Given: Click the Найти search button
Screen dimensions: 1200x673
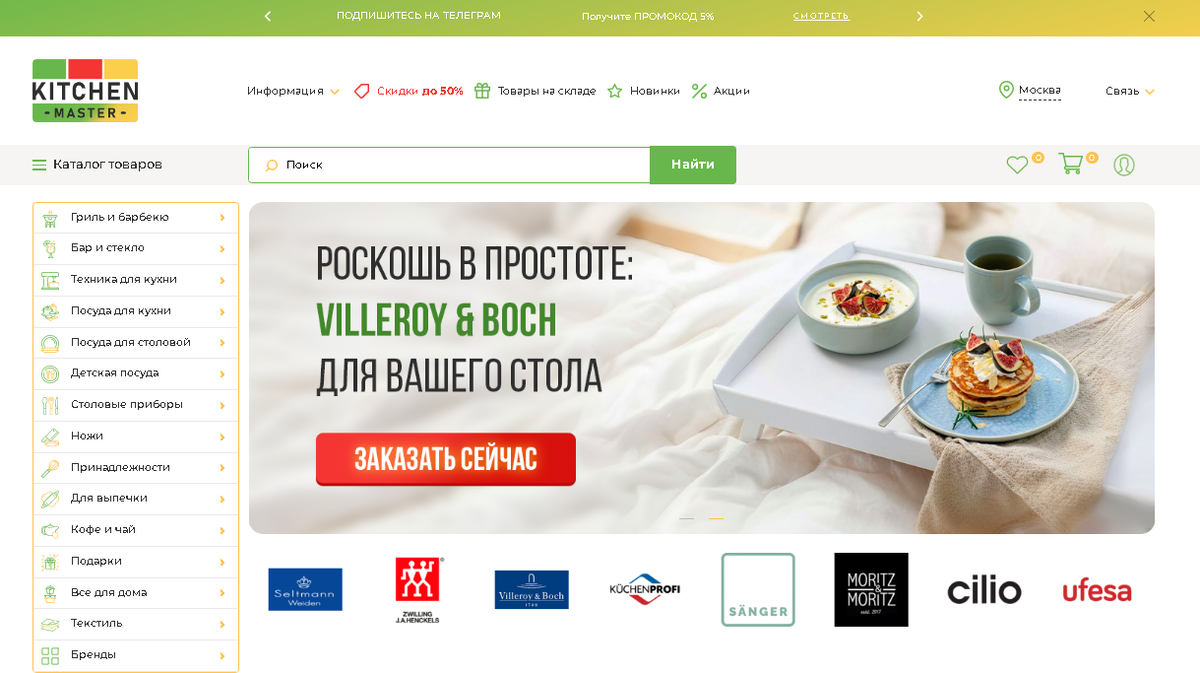Looking at the screenshot, I should tap(693, 165).
